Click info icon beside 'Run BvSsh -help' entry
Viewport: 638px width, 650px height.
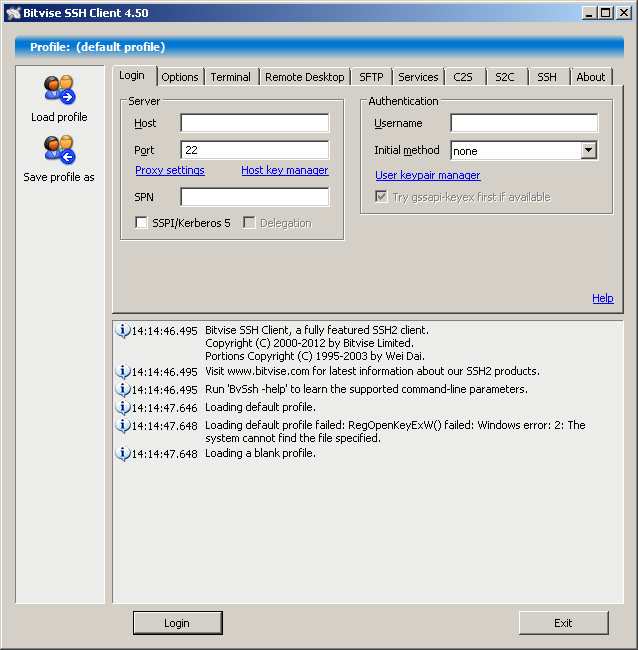[x=122, y=390]
